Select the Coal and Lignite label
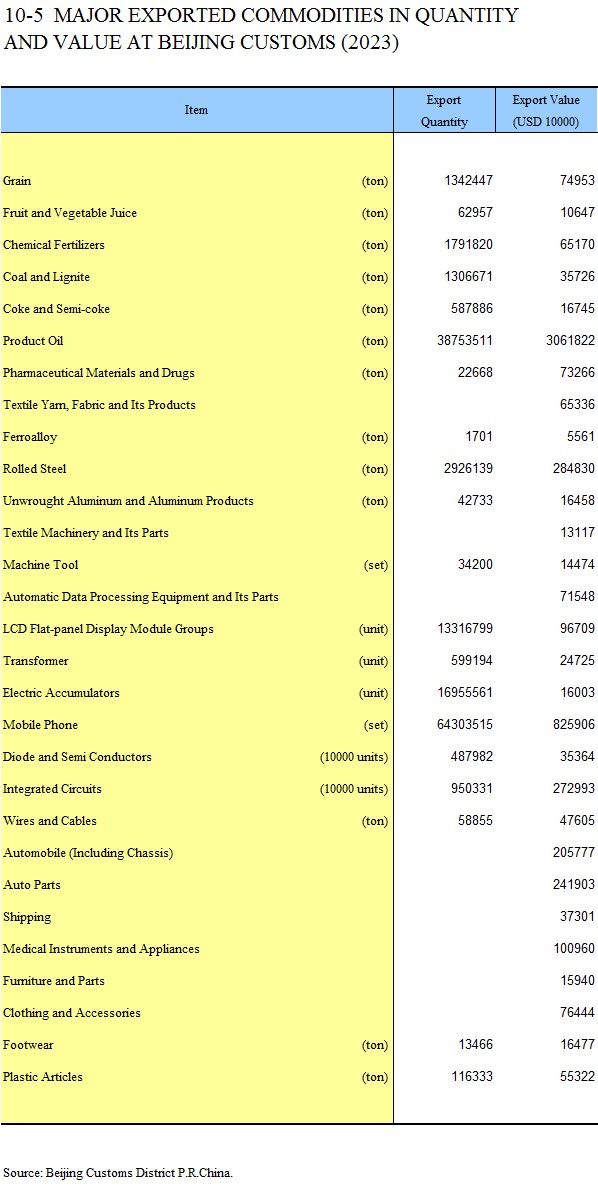 point(46,277)
